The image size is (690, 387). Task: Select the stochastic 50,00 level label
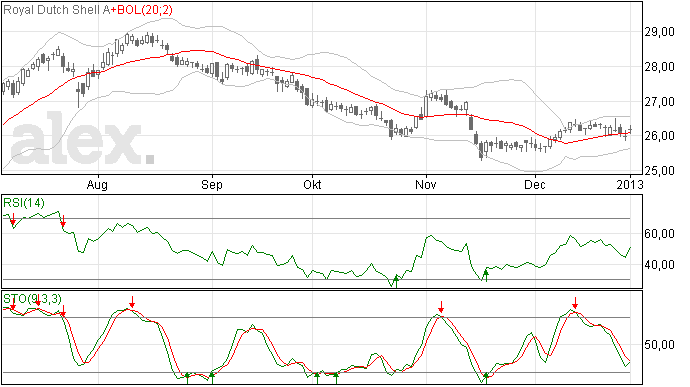659,345
